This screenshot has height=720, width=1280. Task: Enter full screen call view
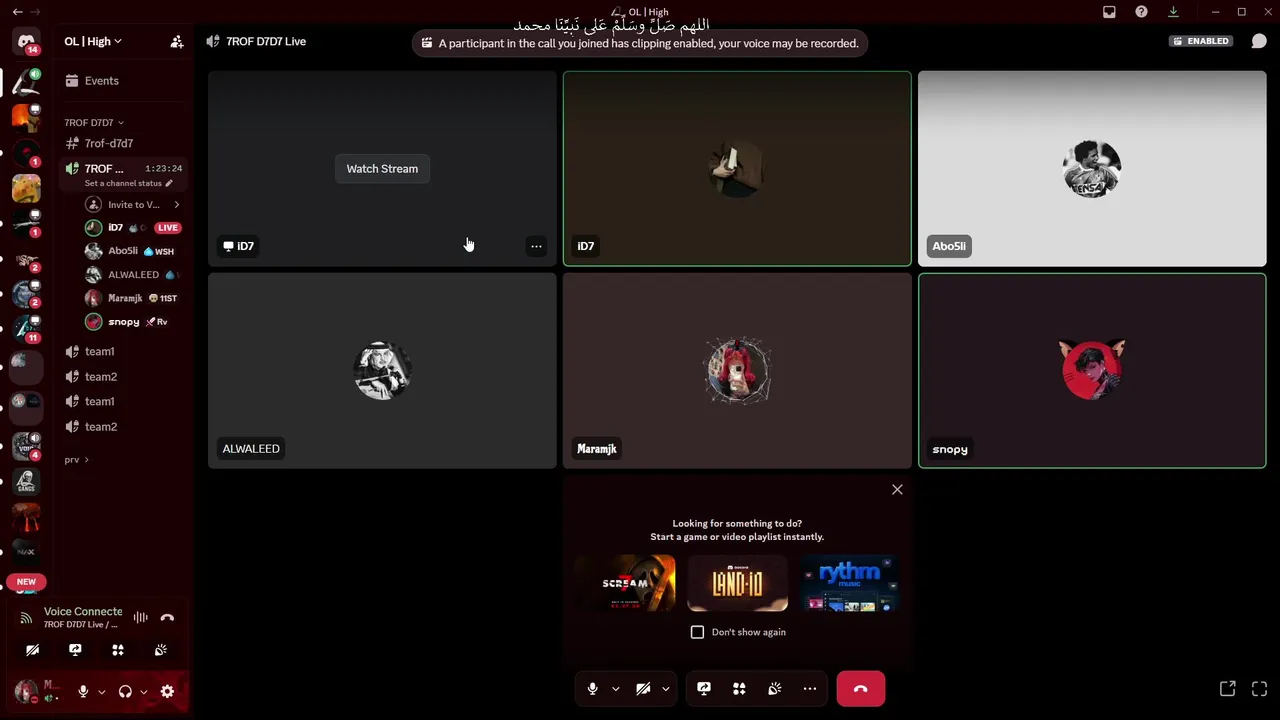click(1259, 689)
